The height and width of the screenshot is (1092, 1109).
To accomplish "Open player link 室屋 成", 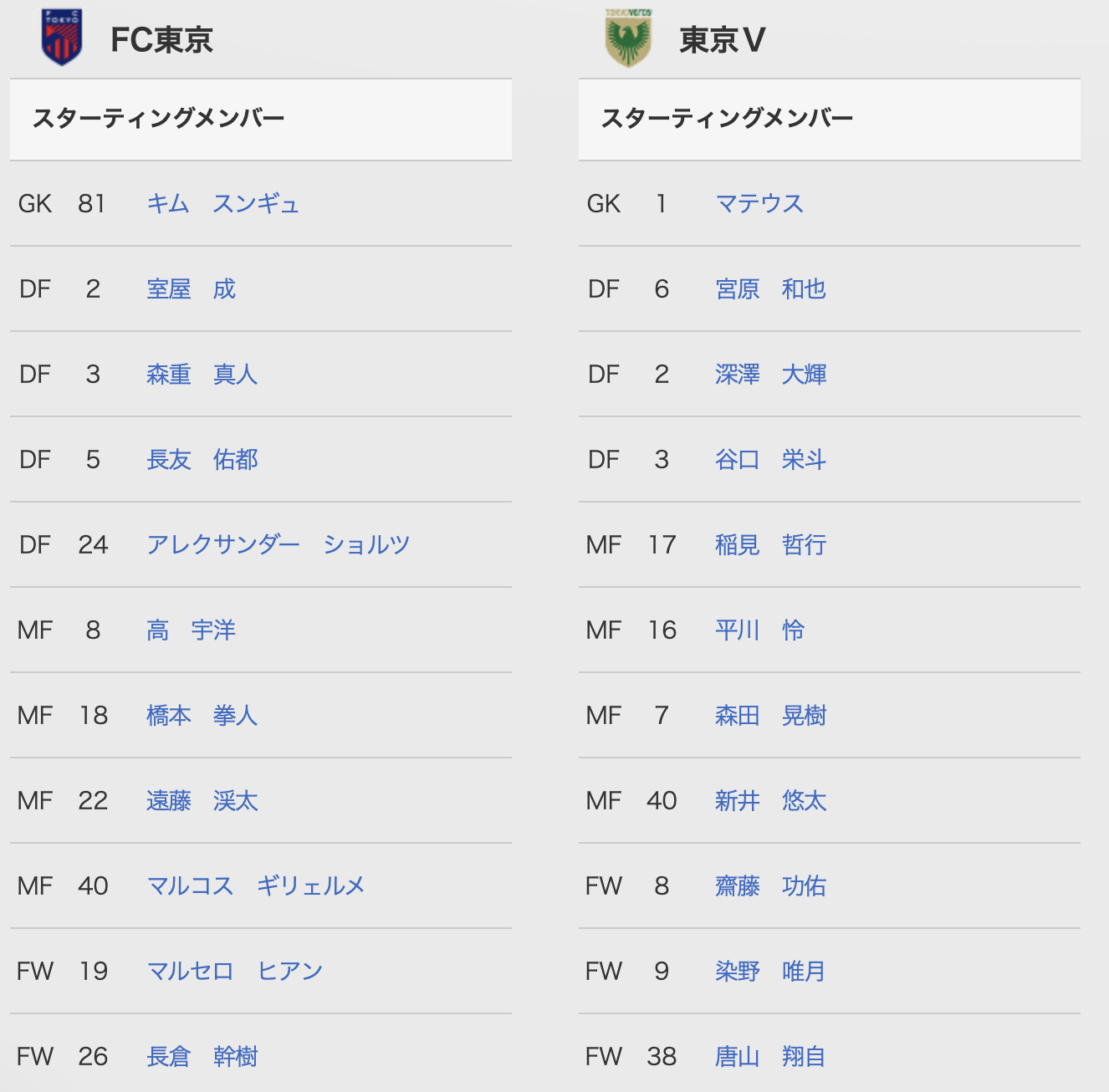I will pos(192,288).
